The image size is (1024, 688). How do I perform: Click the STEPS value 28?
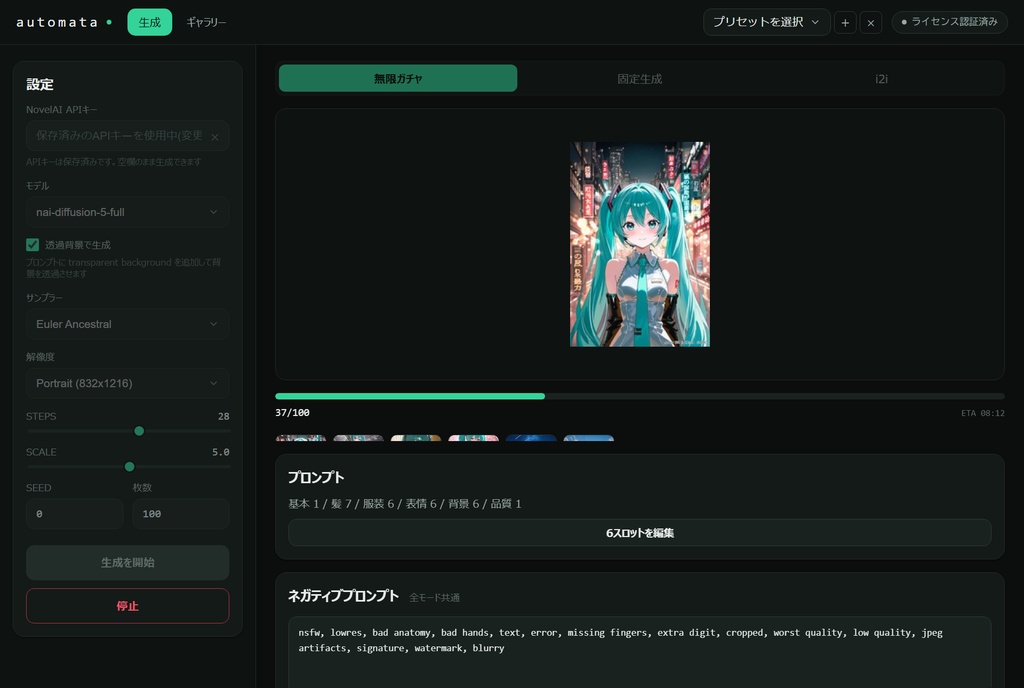click(223, 416)
